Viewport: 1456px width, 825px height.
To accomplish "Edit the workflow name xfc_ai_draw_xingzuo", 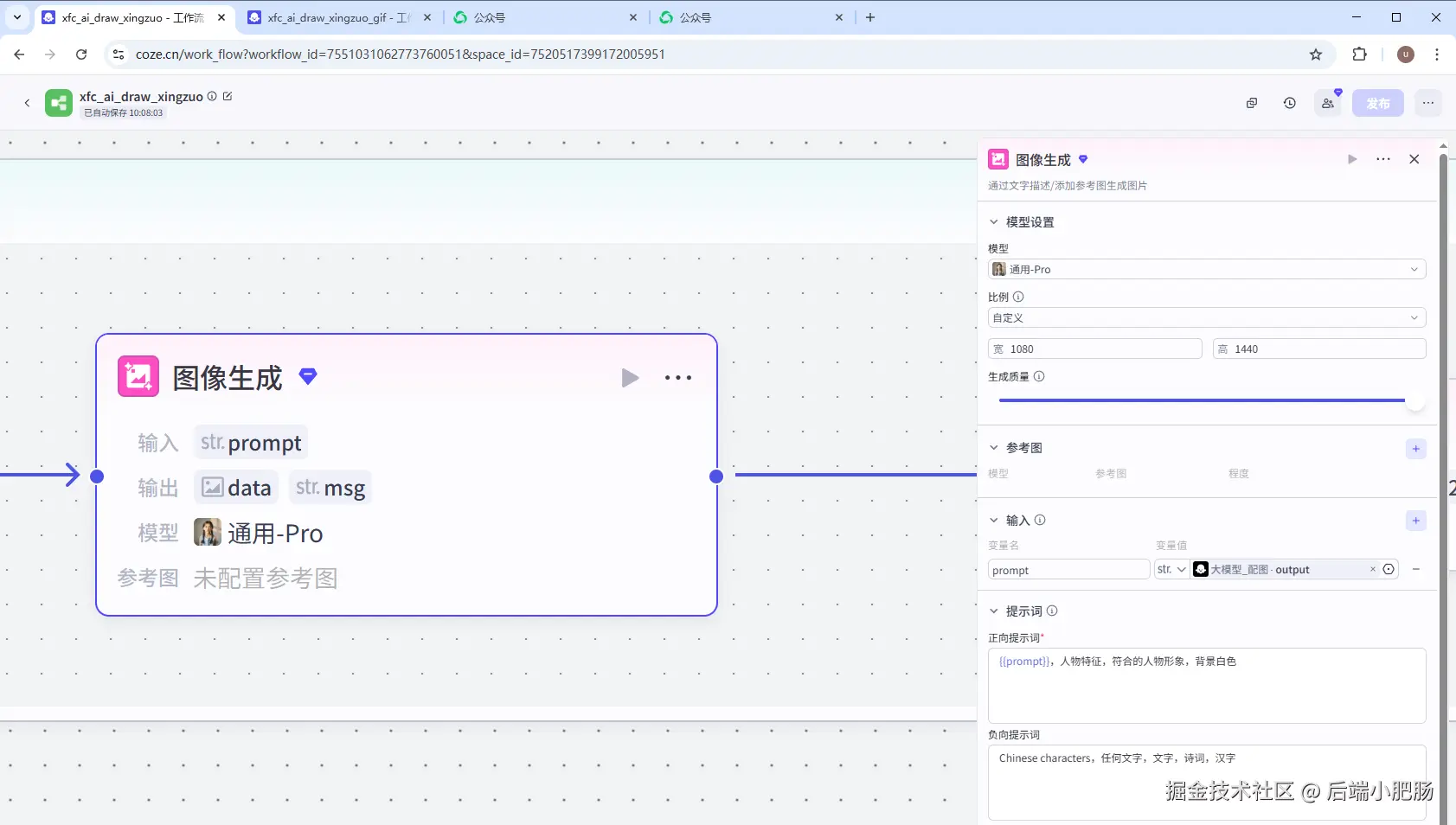I will 228,96.
